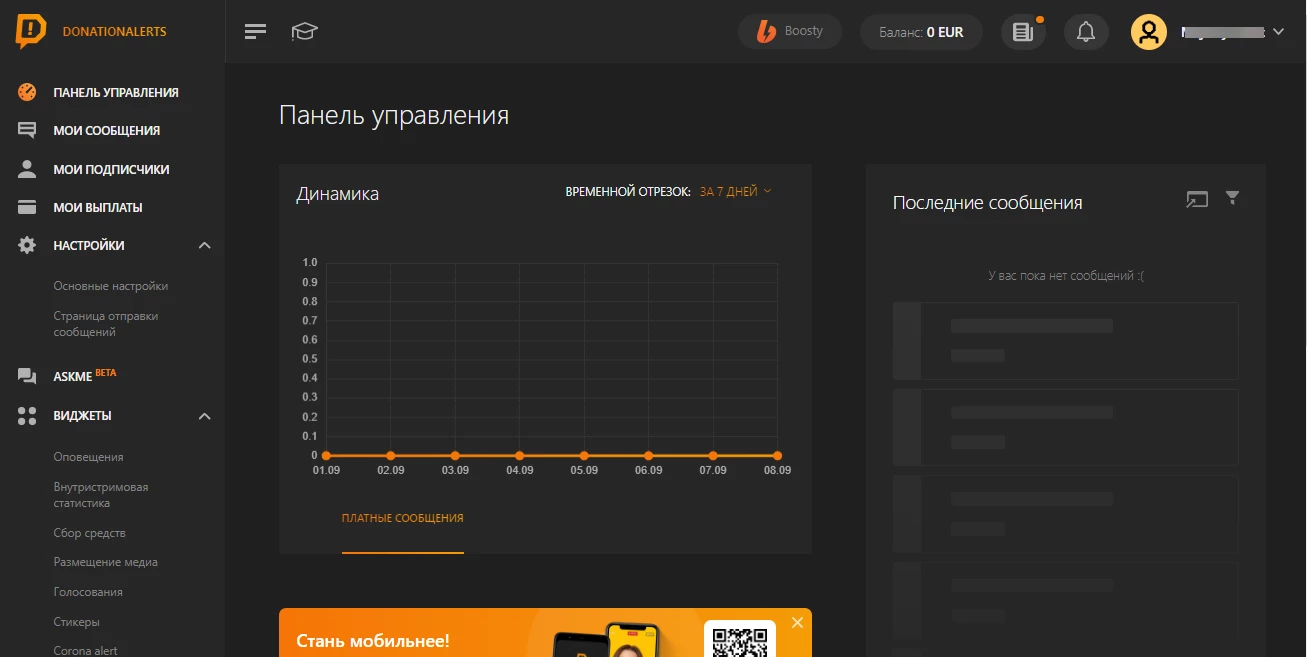Open the messages widget popout icon
This screenshot has height=657, width=1307.
tap(1197, 199)
